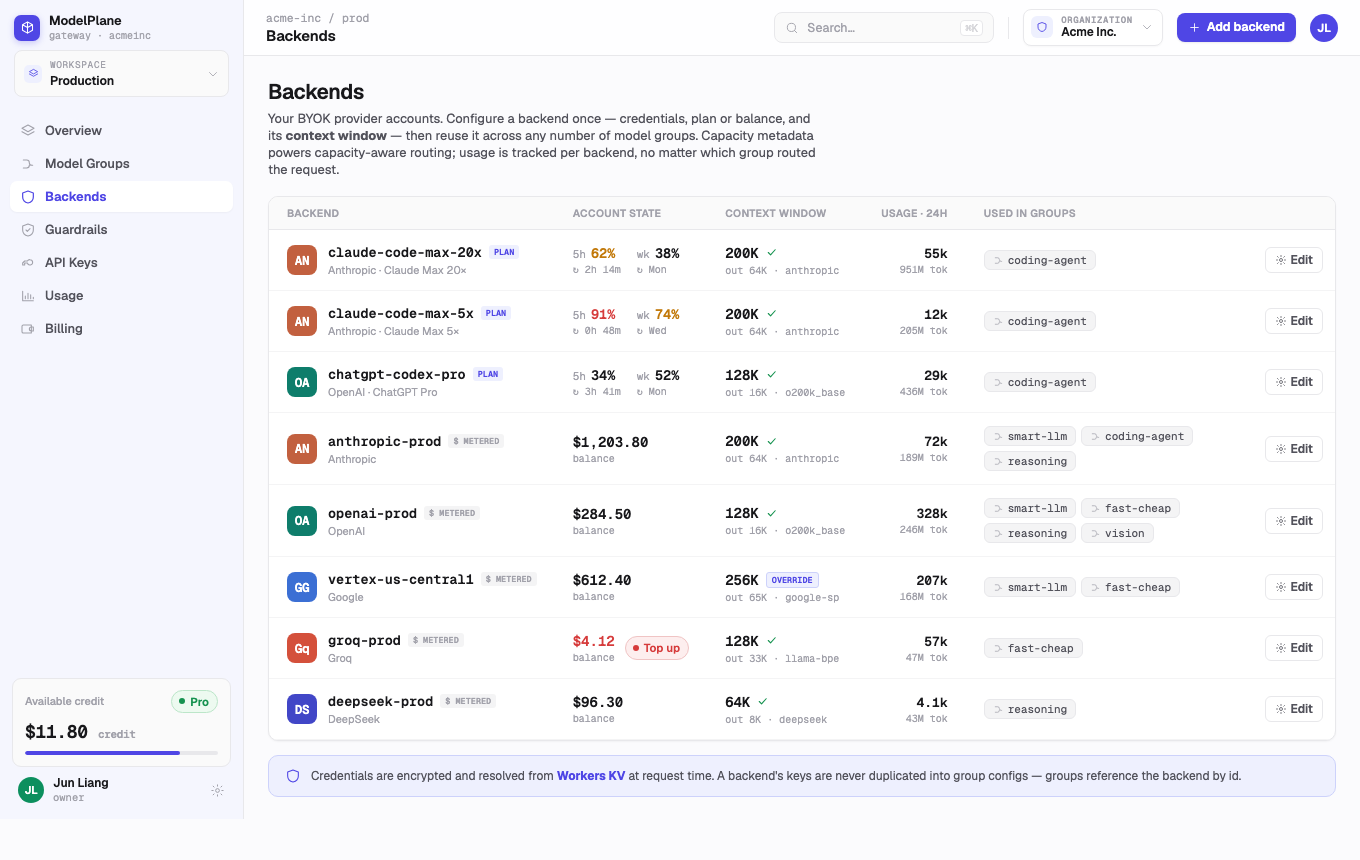Edit the claude-code-max-20x backend
Viewport: 1360px width, 860px height.
point(1294,260)
